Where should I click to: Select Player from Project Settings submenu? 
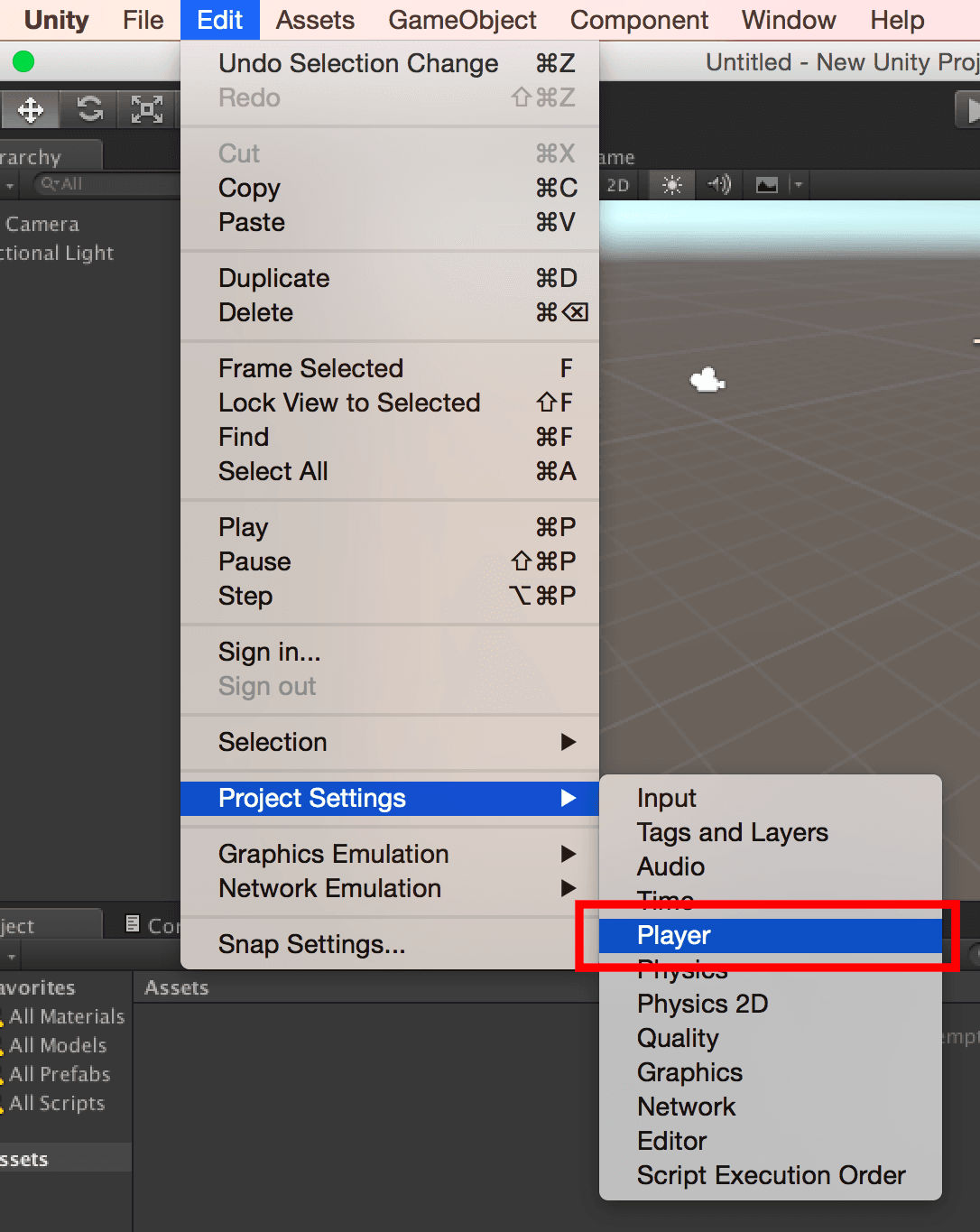click(673, 935)
